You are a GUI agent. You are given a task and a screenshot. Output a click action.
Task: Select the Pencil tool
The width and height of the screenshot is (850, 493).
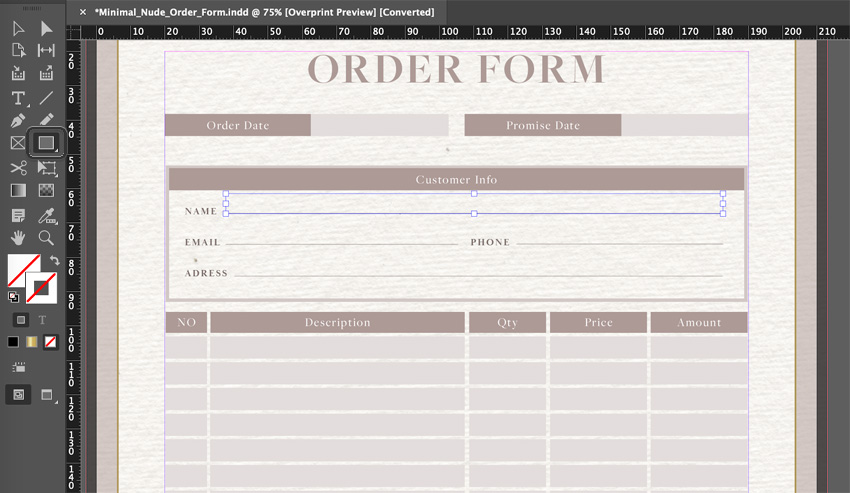click(x=46, y=120)
